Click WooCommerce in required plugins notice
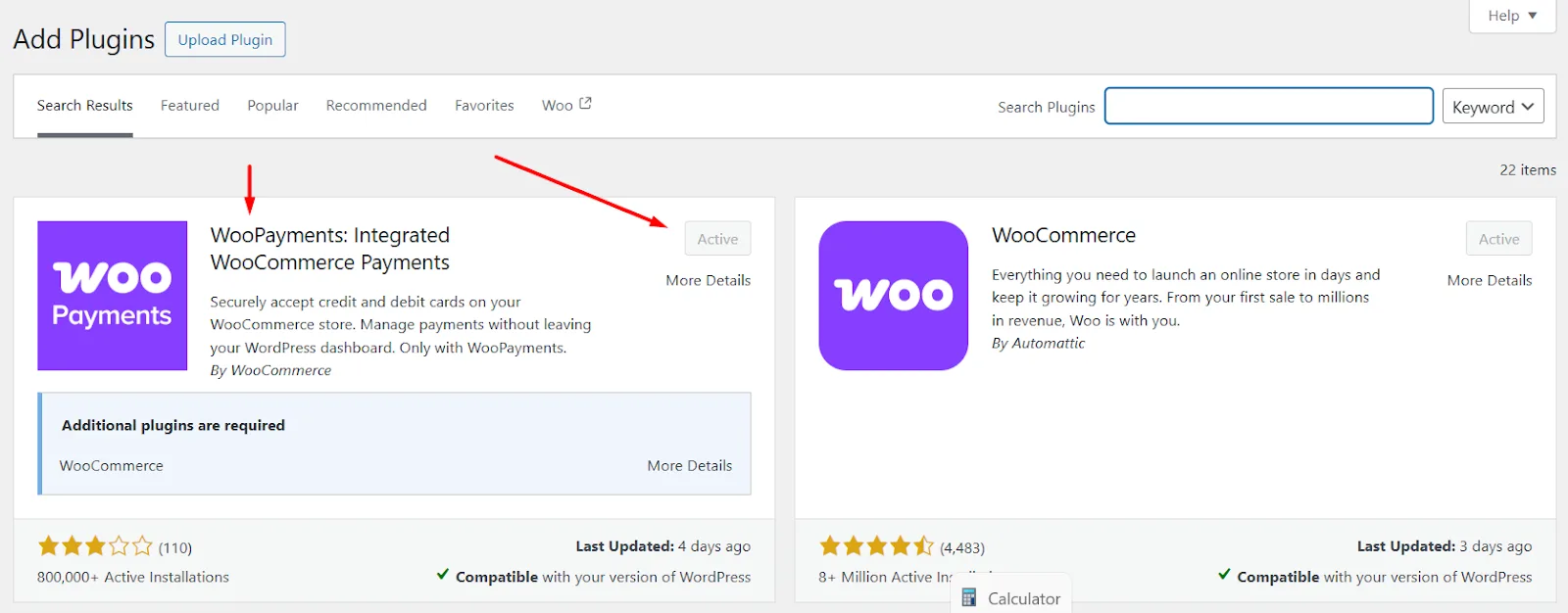The image size is (1568, 613). coord(112,466)
